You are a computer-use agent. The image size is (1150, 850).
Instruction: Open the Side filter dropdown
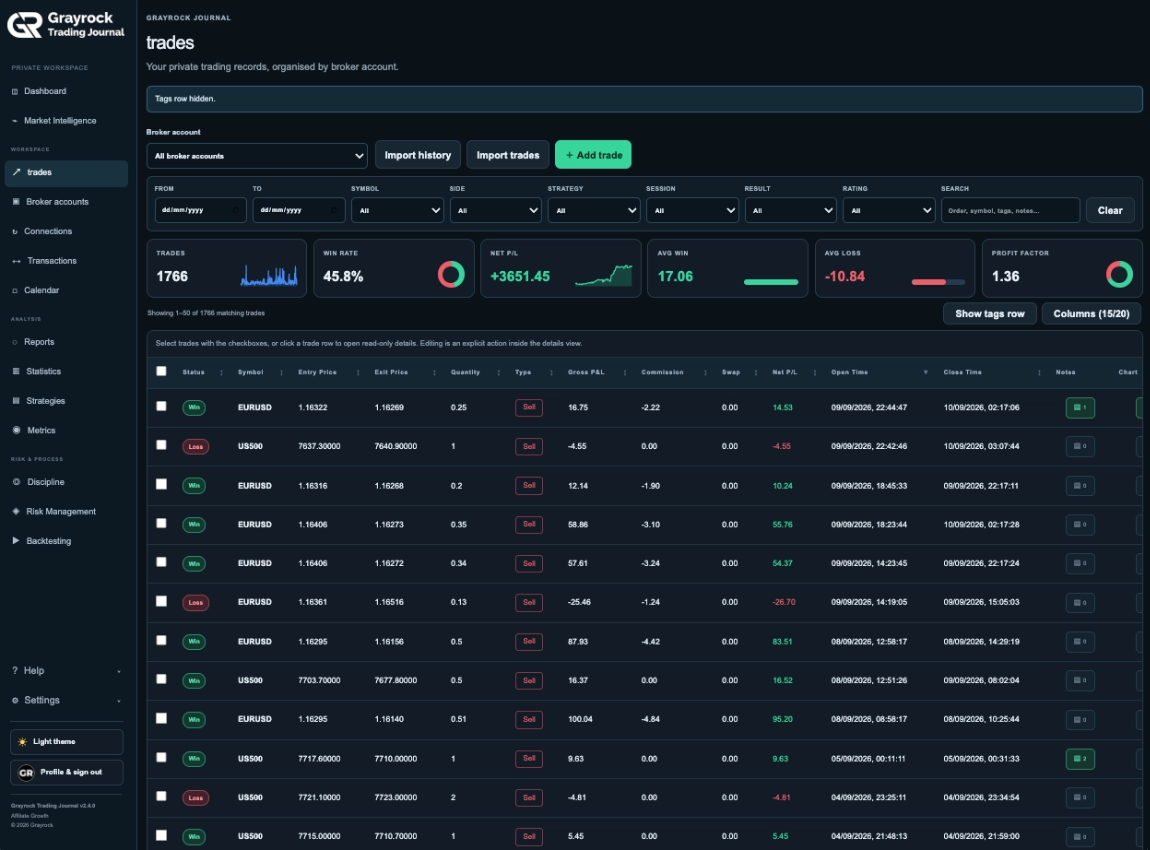click(x=495, y=210)
